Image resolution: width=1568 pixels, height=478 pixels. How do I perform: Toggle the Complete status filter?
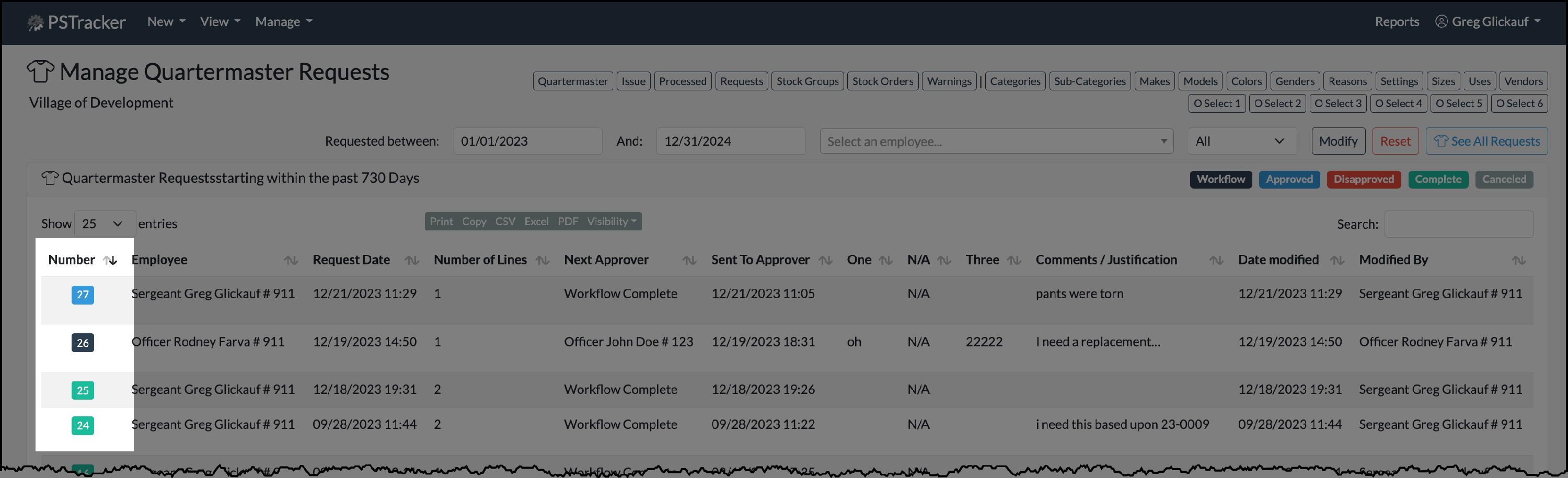pos(1438,179)
